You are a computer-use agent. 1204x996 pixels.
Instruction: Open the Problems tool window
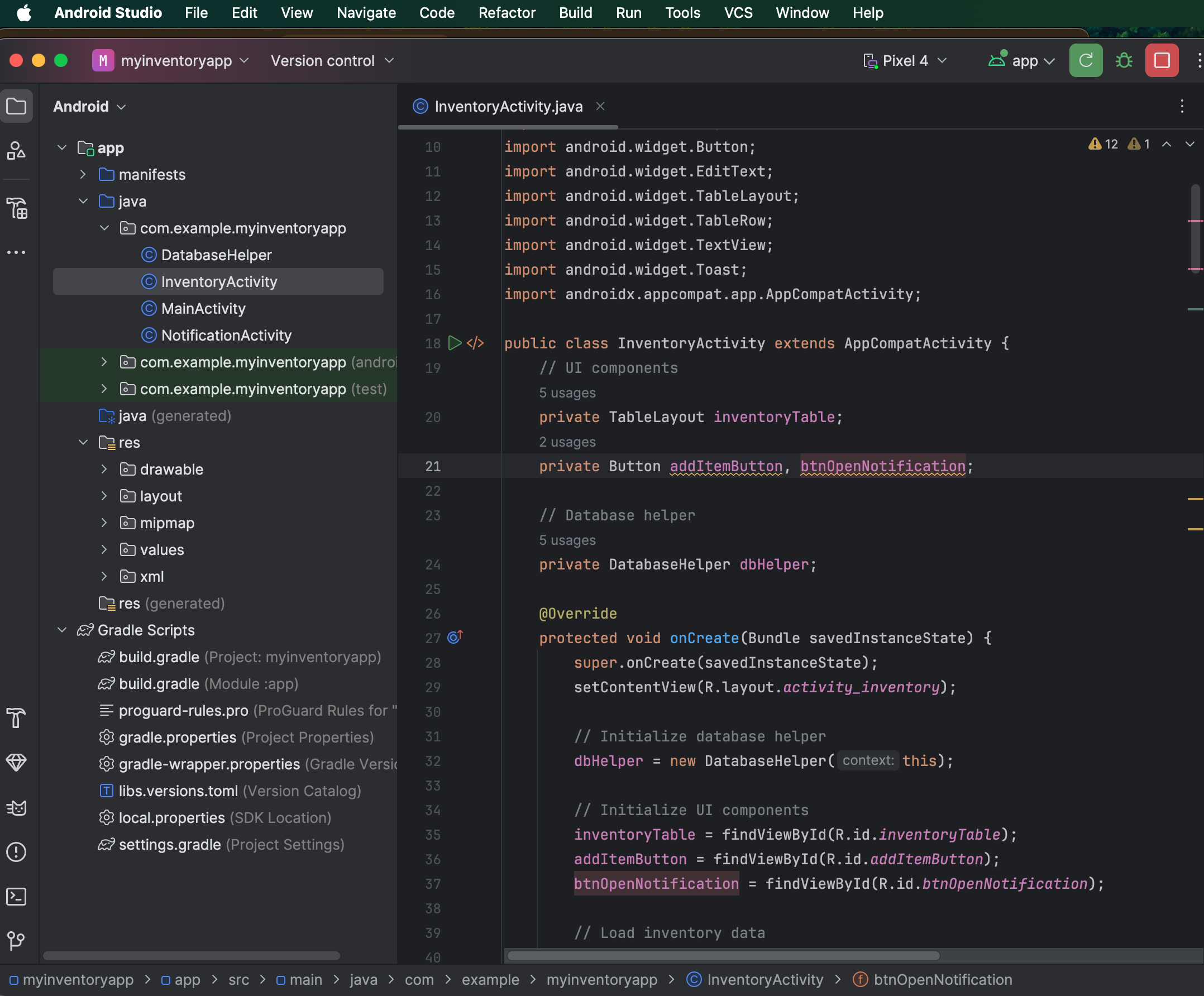click(x=16, y=852)
